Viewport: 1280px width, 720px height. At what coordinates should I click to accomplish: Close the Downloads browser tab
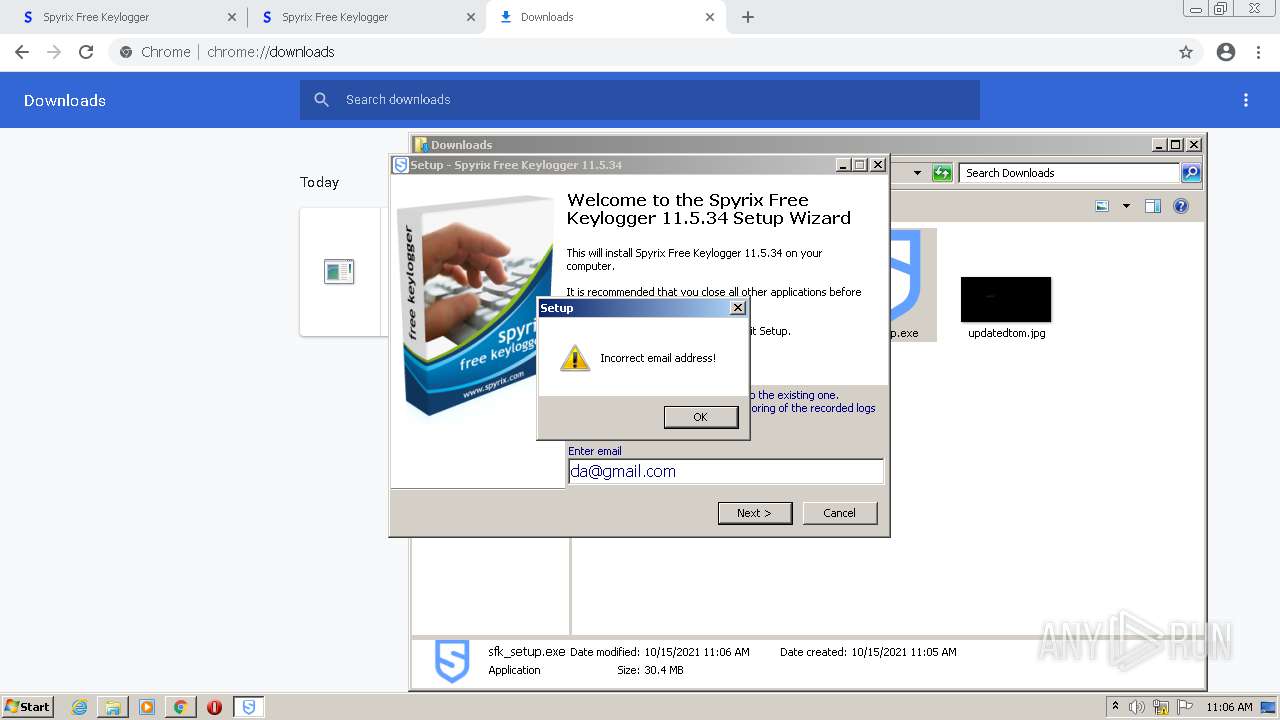pos(710,17)
